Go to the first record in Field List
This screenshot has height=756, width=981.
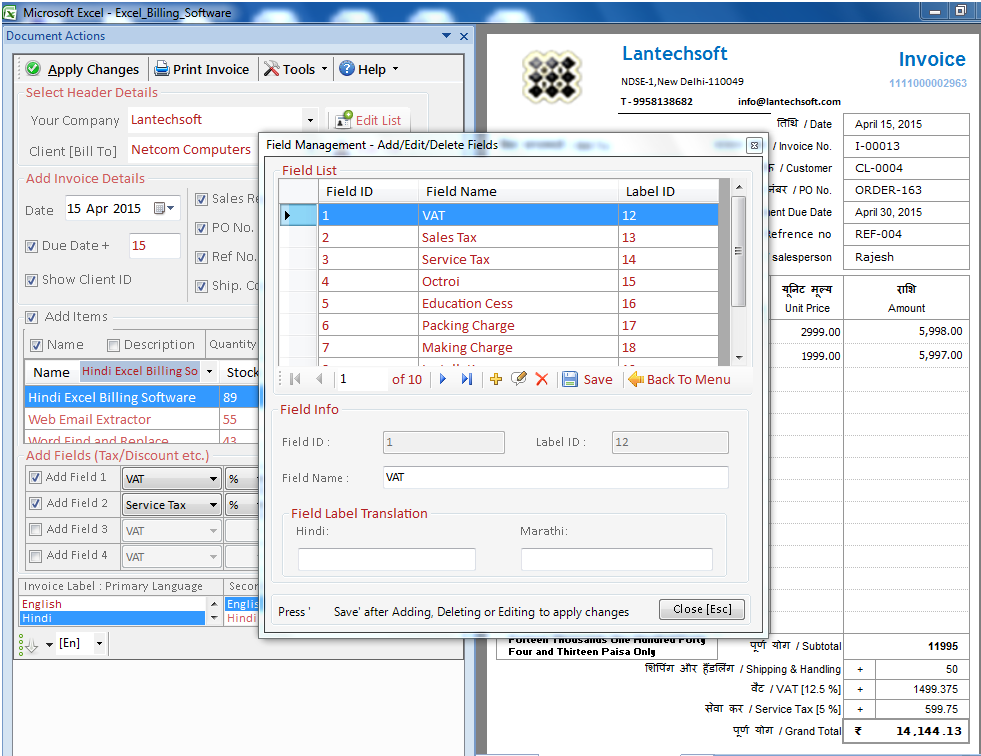[295, 379]
